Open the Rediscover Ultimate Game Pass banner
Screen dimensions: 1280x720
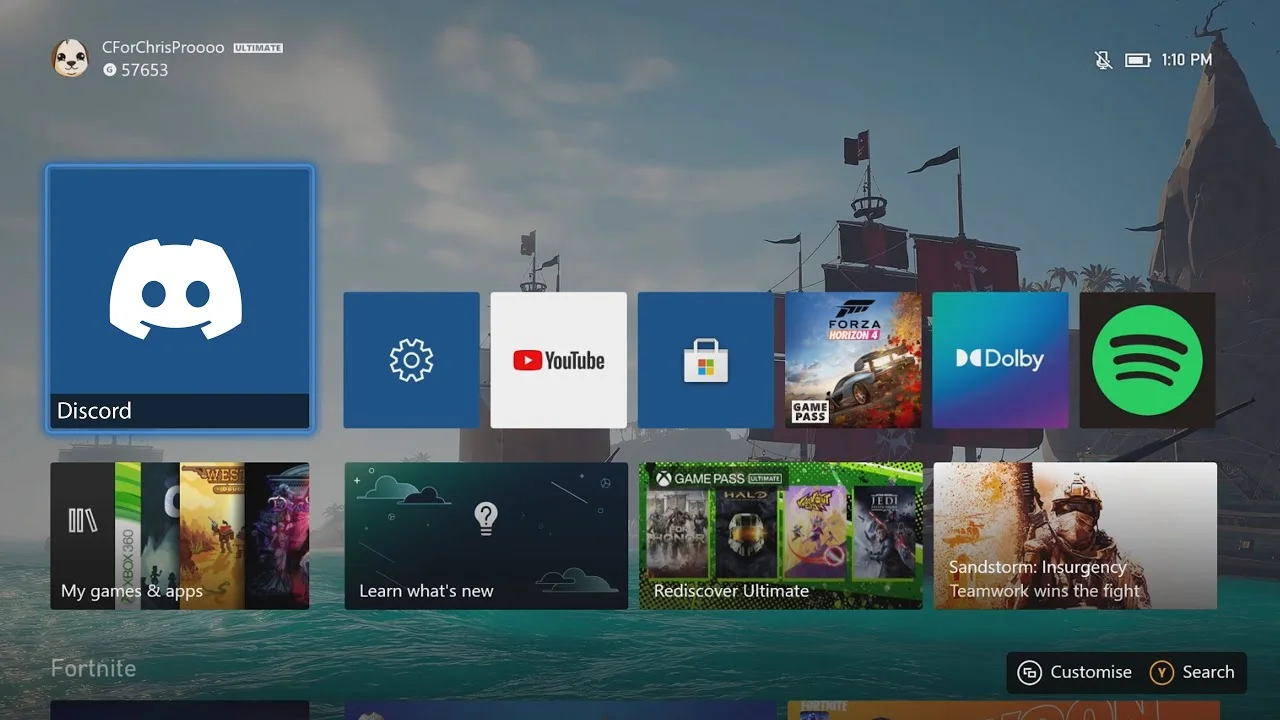779,536
